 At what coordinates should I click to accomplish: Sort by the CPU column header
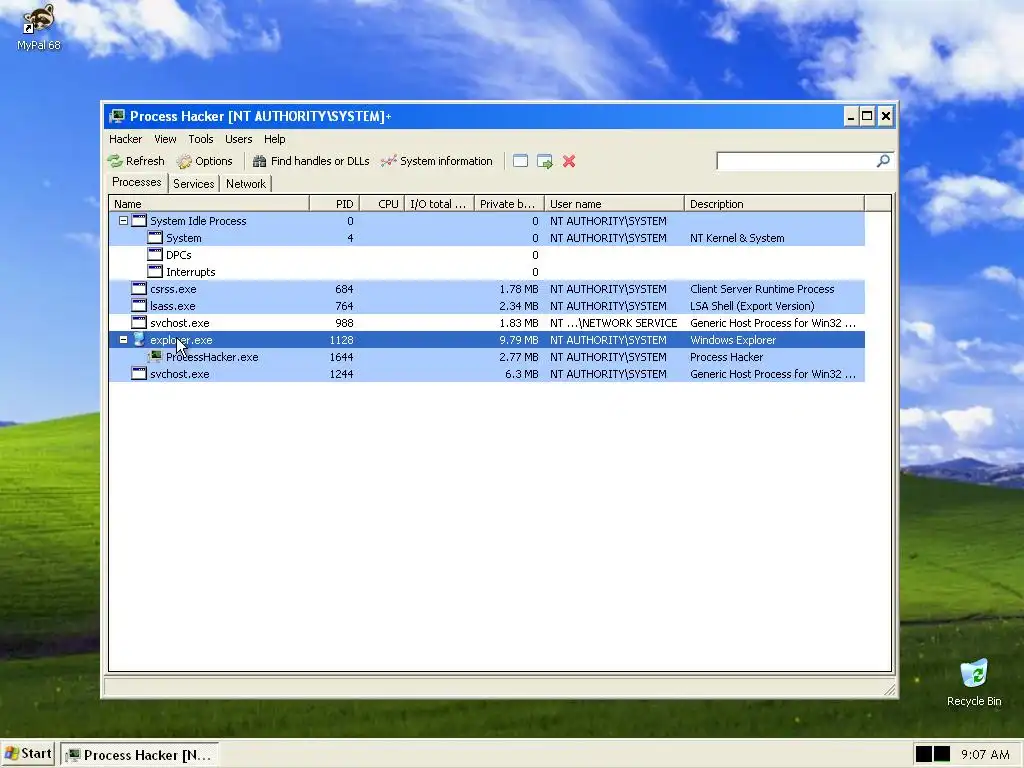(x=382, y=204)
